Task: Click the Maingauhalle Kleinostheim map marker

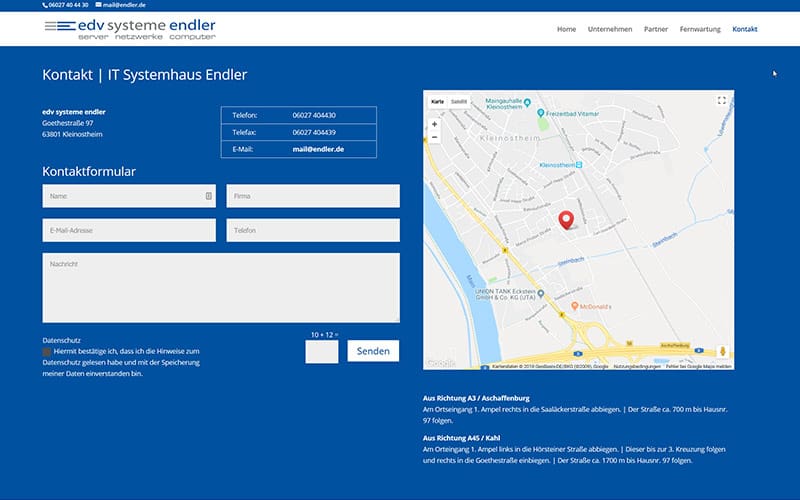Action: tap(528, 102)
